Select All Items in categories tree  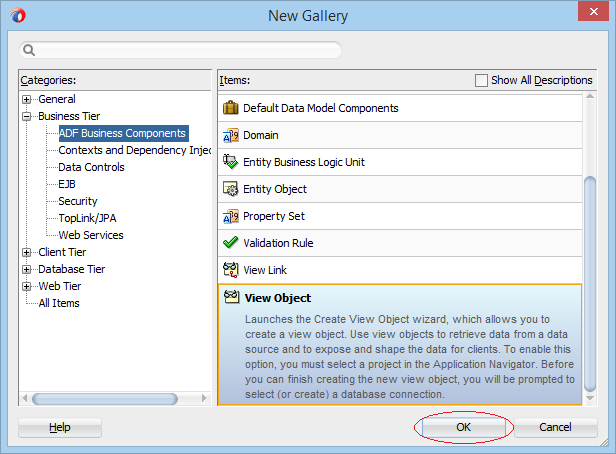point(59,303)
